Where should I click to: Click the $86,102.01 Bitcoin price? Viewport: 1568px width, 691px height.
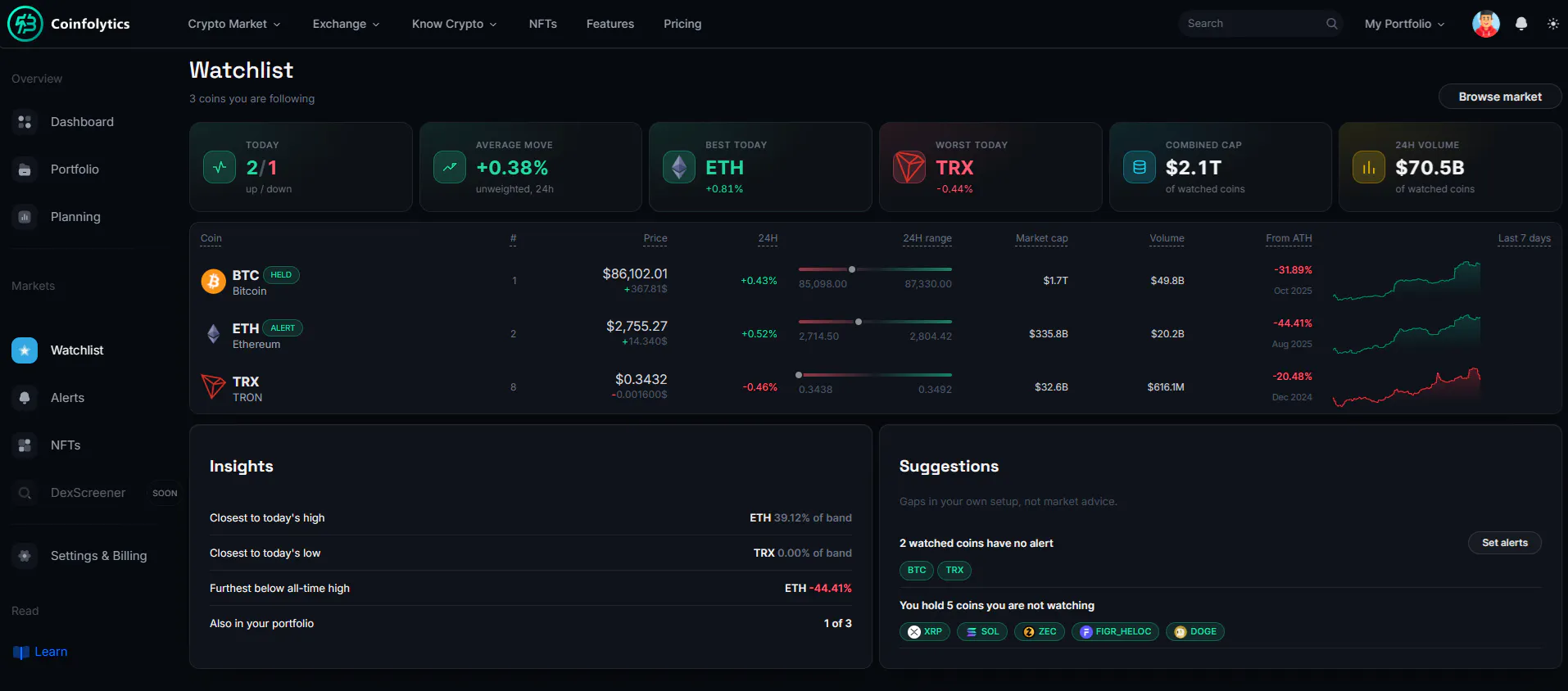point(635,273)
